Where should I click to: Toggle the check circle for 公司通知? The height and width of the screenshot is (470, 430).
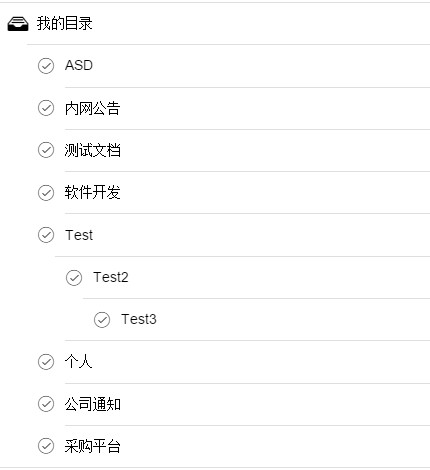click(x=46, y=404)
